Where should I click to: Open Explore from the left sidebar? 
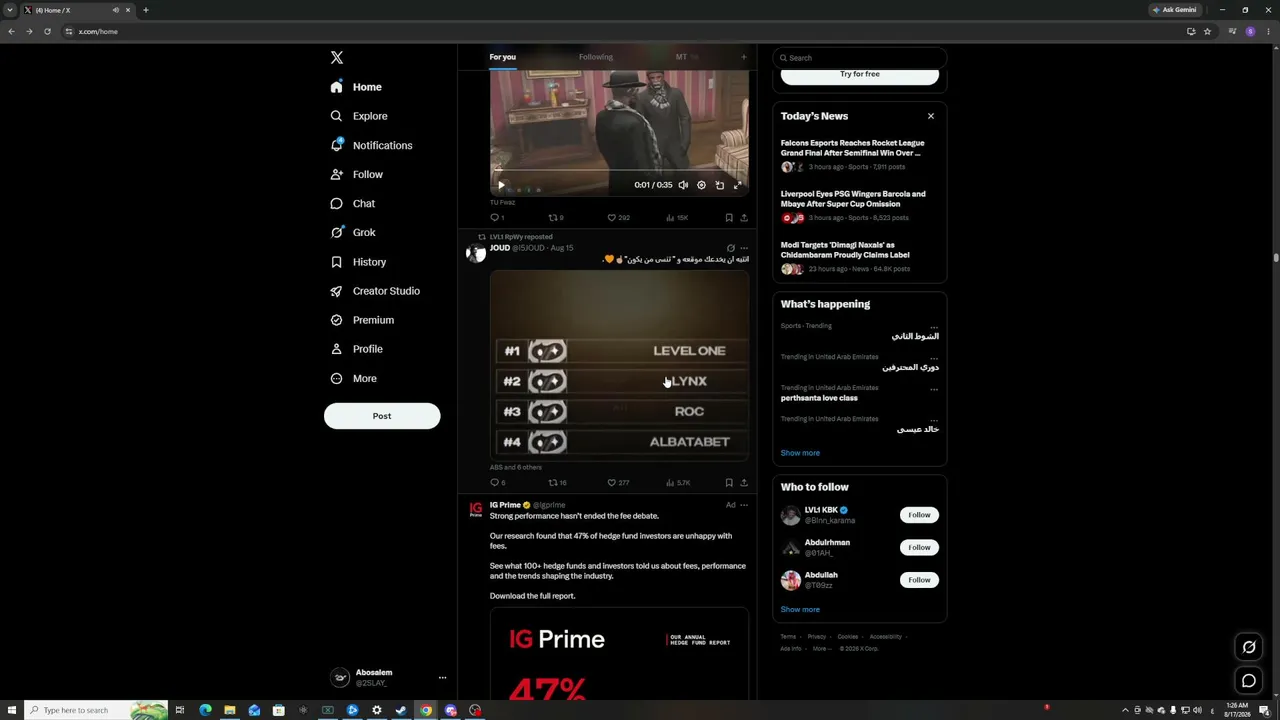point(359,116)
